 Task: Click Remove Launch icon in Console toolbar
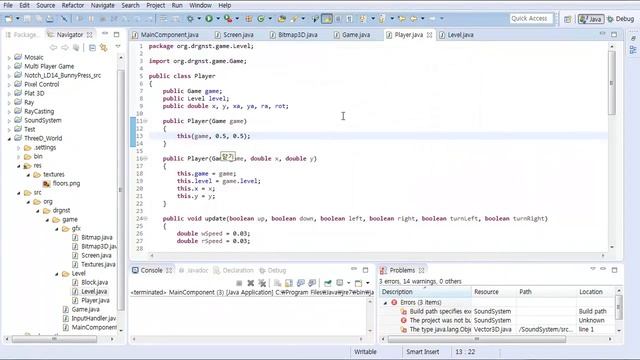coord(251,283)
